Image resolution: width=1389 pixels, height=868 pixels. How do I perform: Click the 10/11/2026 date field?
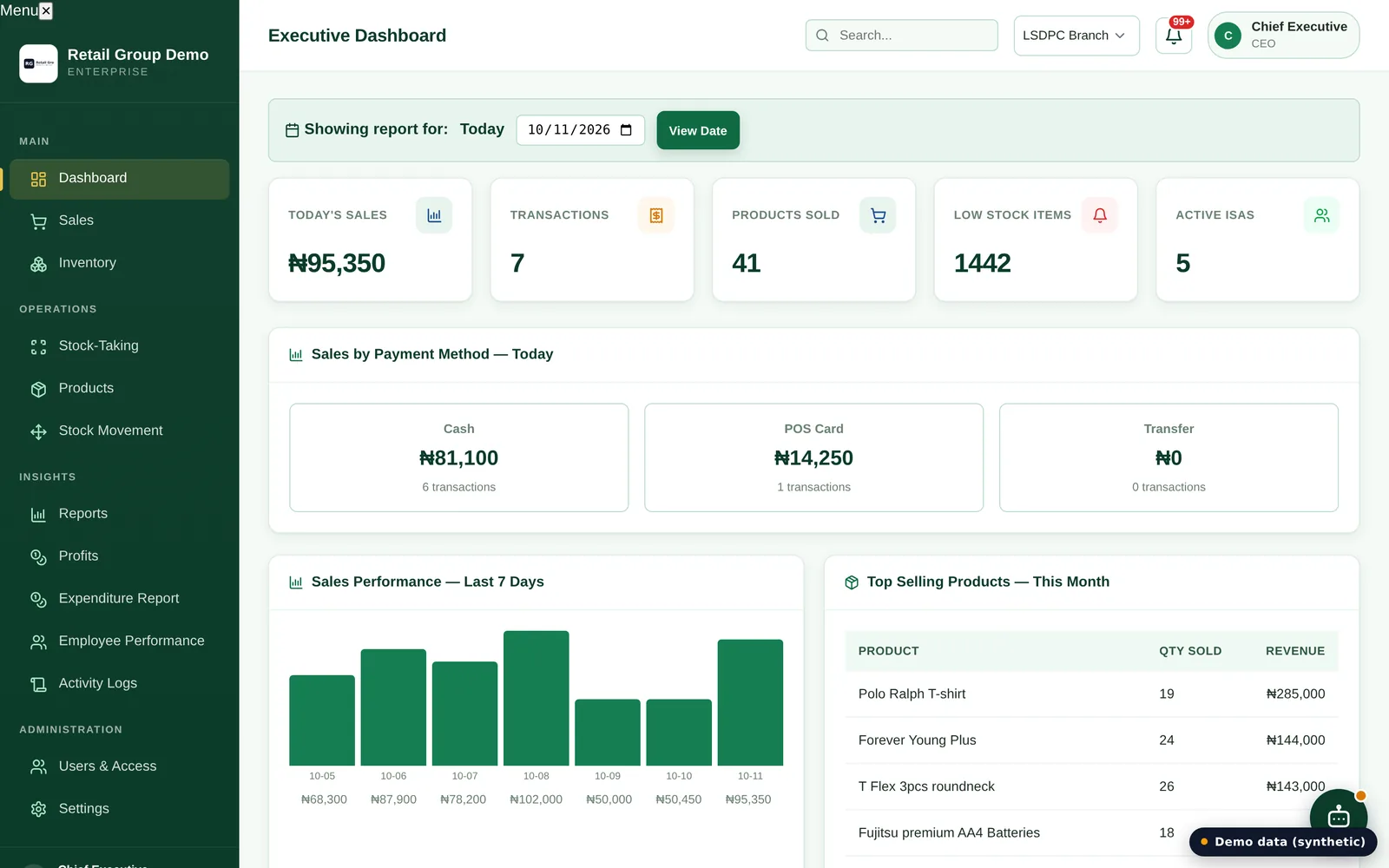pyautogui.click(x=580, y=130)
